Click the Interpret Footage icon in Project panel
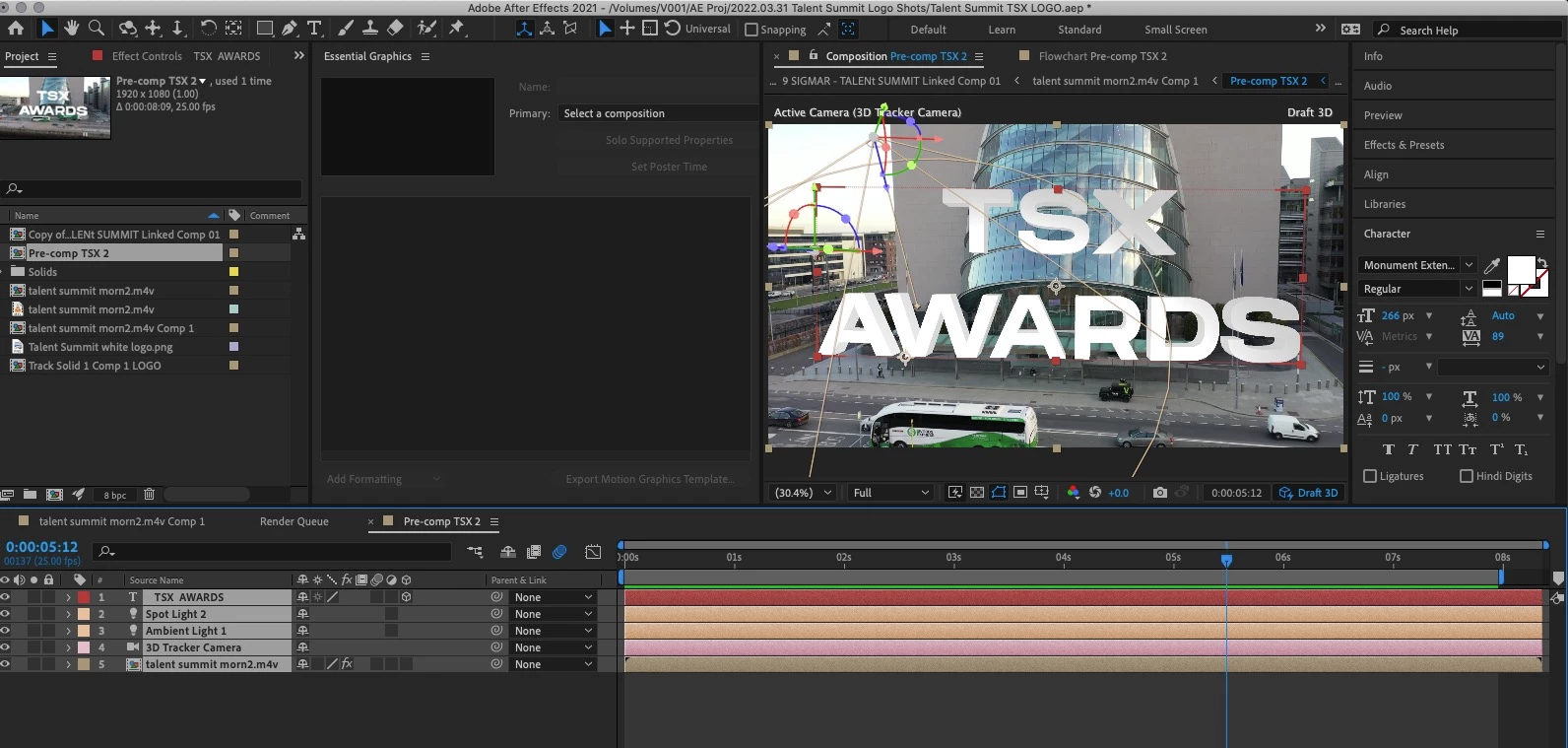 [x=8, y=495]
